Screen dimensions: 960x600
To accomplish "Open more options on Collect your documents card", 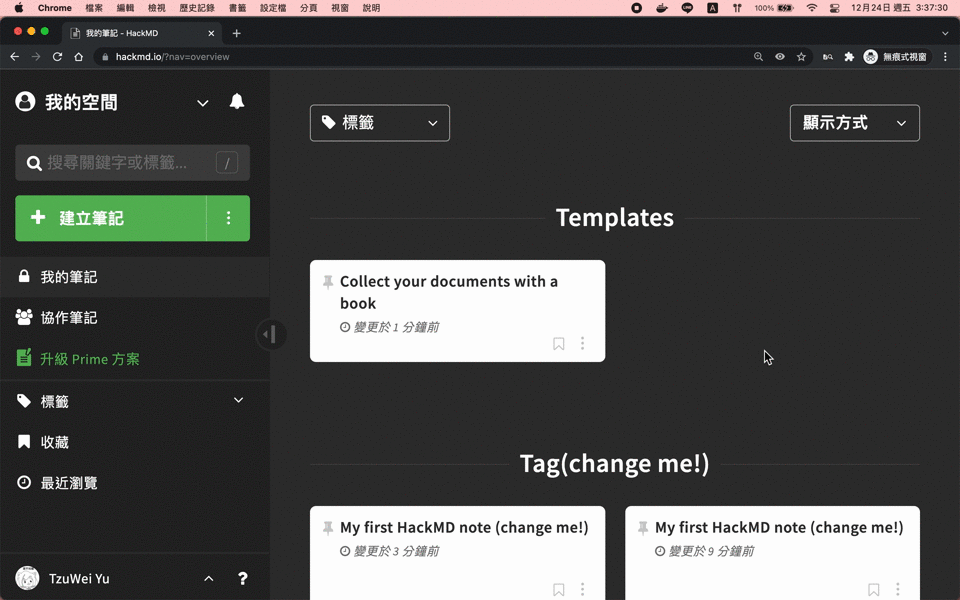I will click(582, 343).
